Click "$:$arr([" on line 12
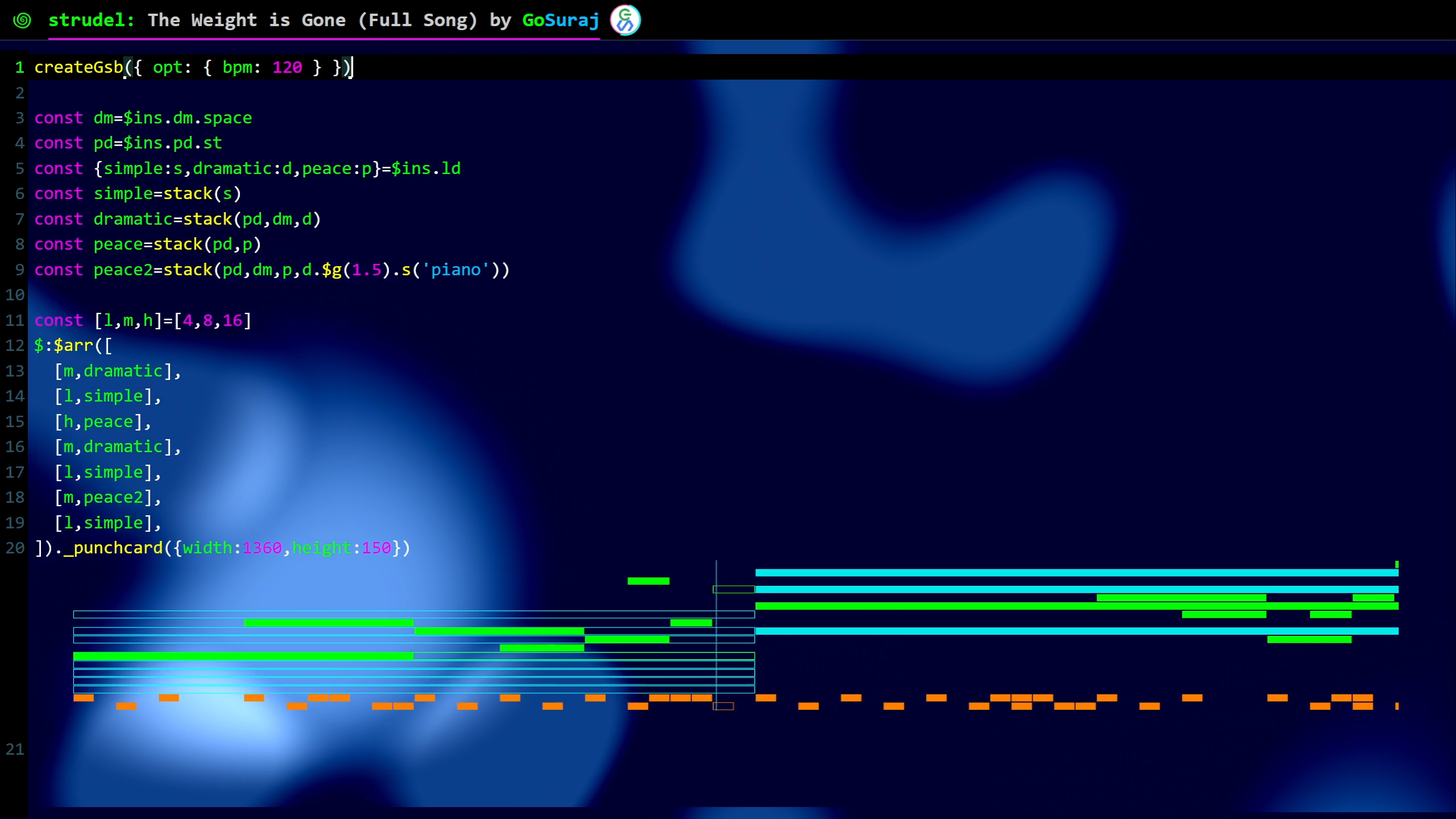 pos(74,345)
